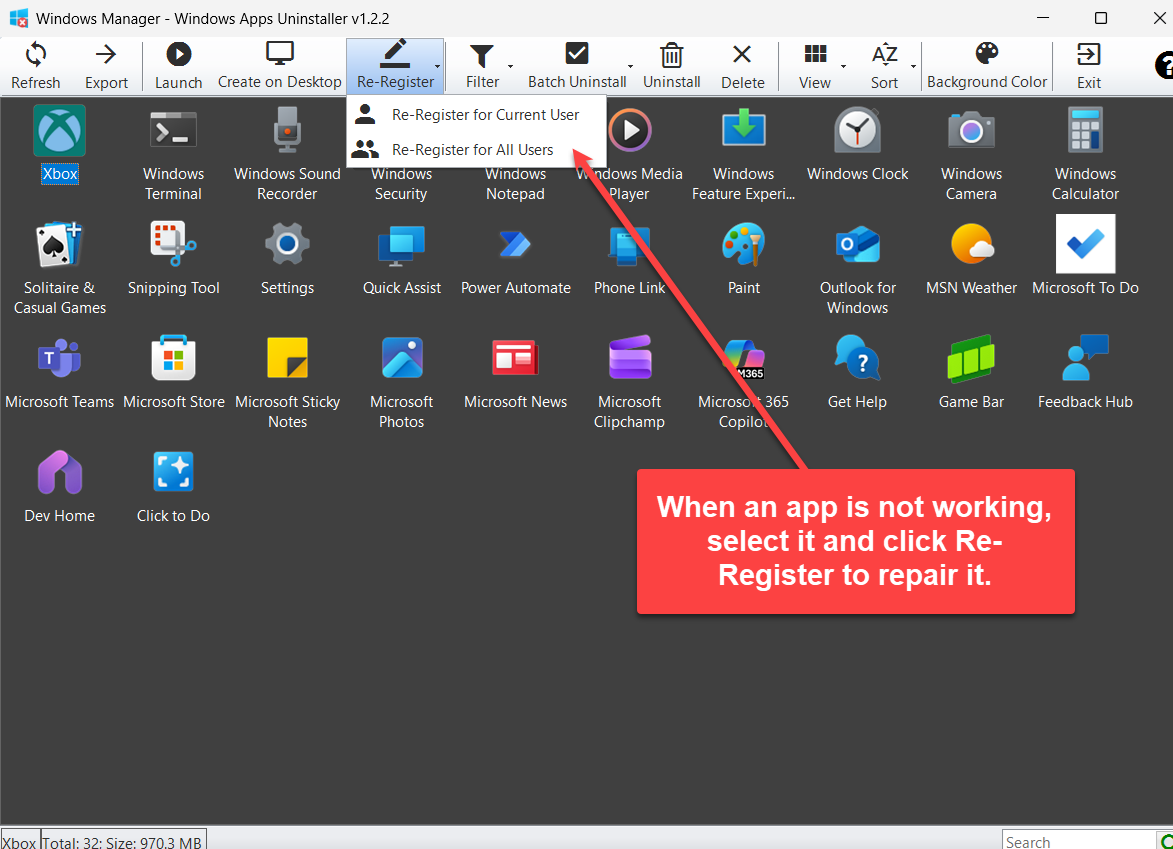Select the Microsoft News icon
1173x849 pixels.
pos(515,358)
